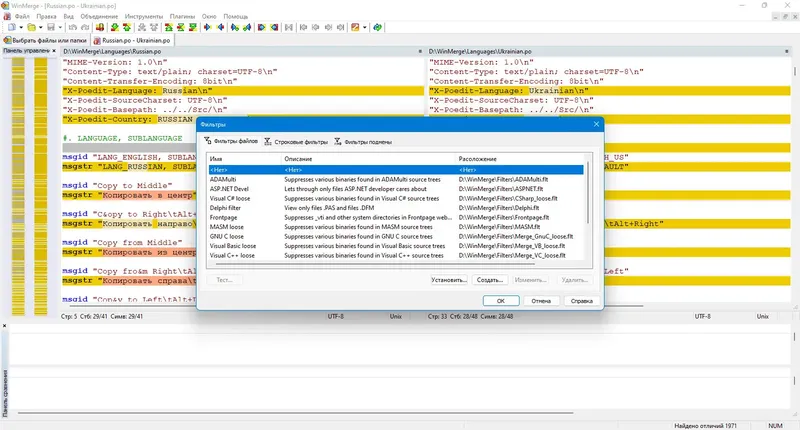Copy all differences to the left
This screenshot has height=430, width=800.
point(274,27)
